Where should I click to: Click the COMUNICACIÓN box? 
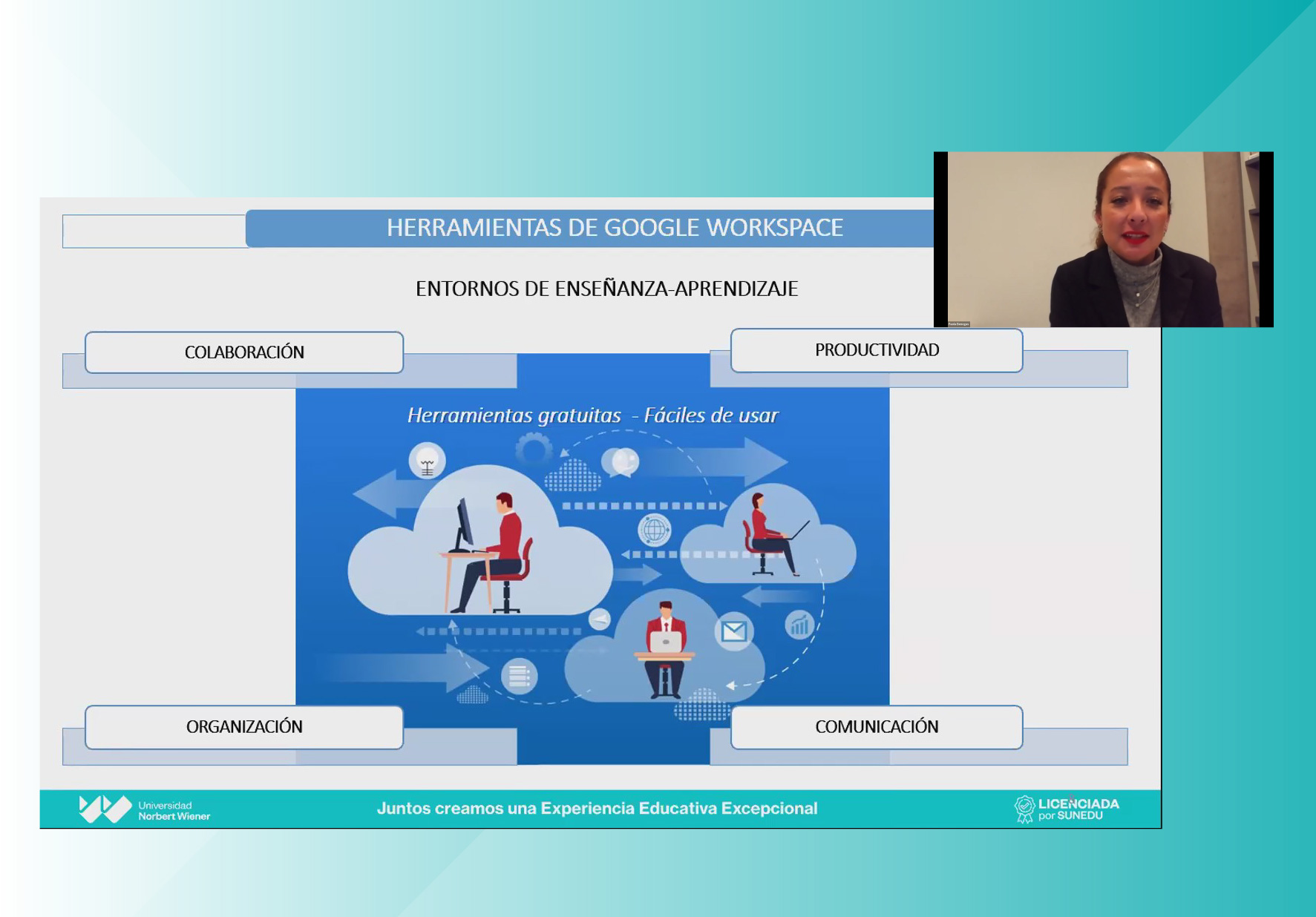(877, 727)
